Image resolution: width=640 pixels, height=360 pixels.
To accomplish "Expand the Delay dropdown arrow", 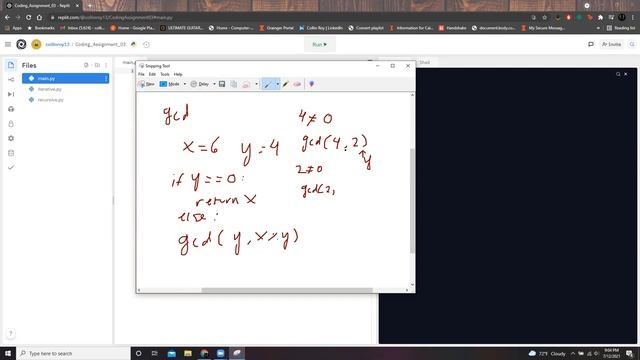I will (x=214, y=84).
